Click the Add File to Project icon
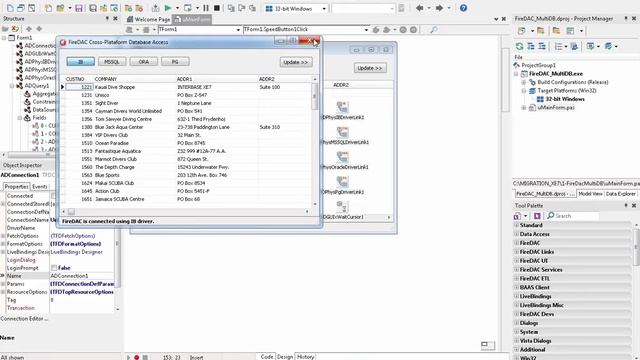The height and width of the screenshot is (360, 640). (x=128, y=8)
